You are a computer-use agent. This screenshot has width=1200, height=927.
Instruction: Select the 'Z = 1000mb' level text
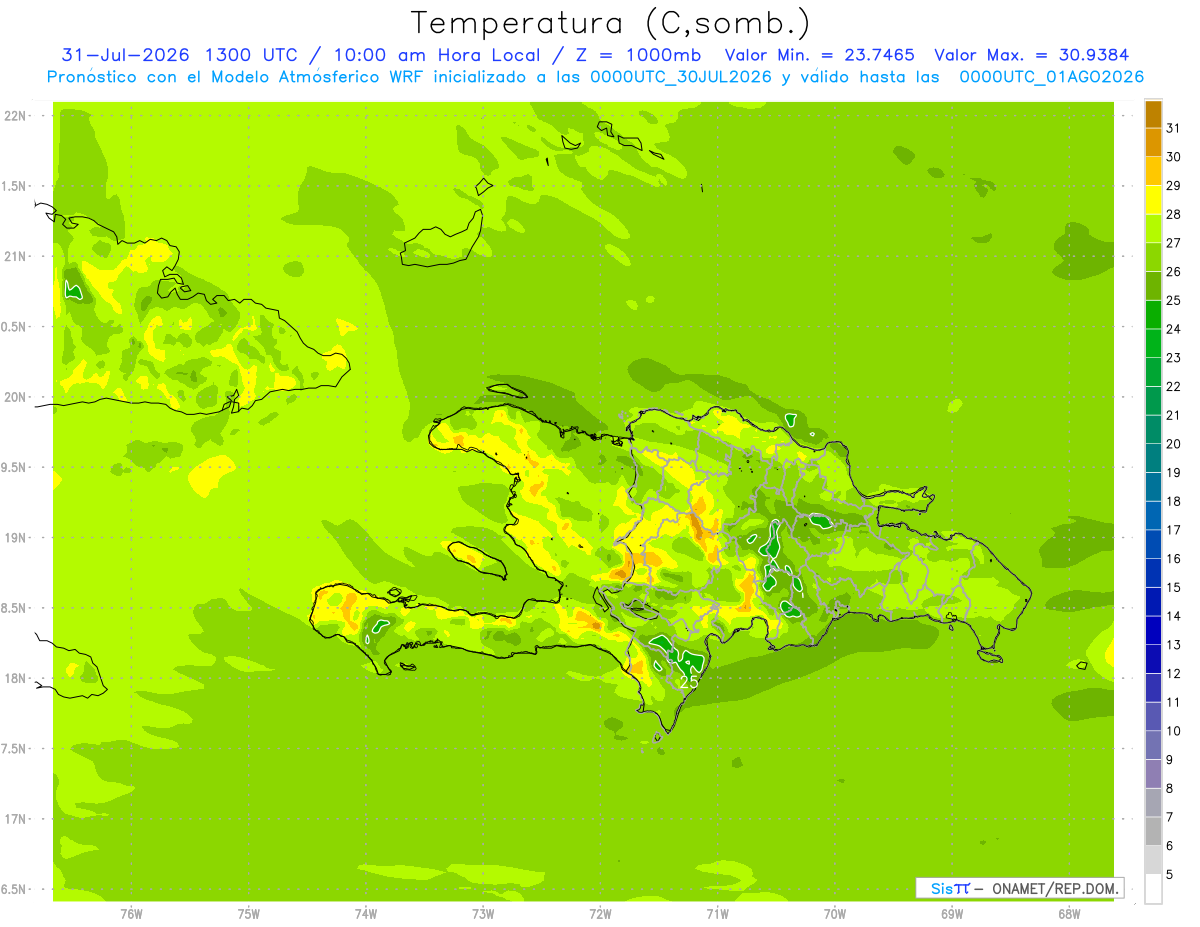tap(634, 55)
